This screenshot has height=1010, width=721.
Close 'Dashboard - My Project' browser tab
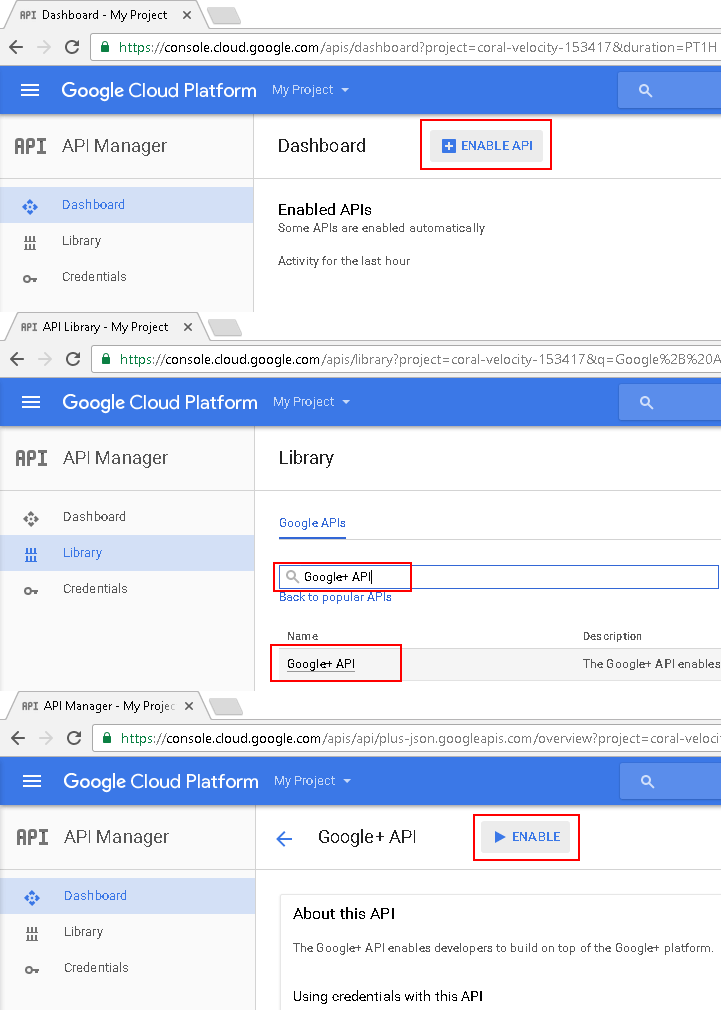click(187, 15)
